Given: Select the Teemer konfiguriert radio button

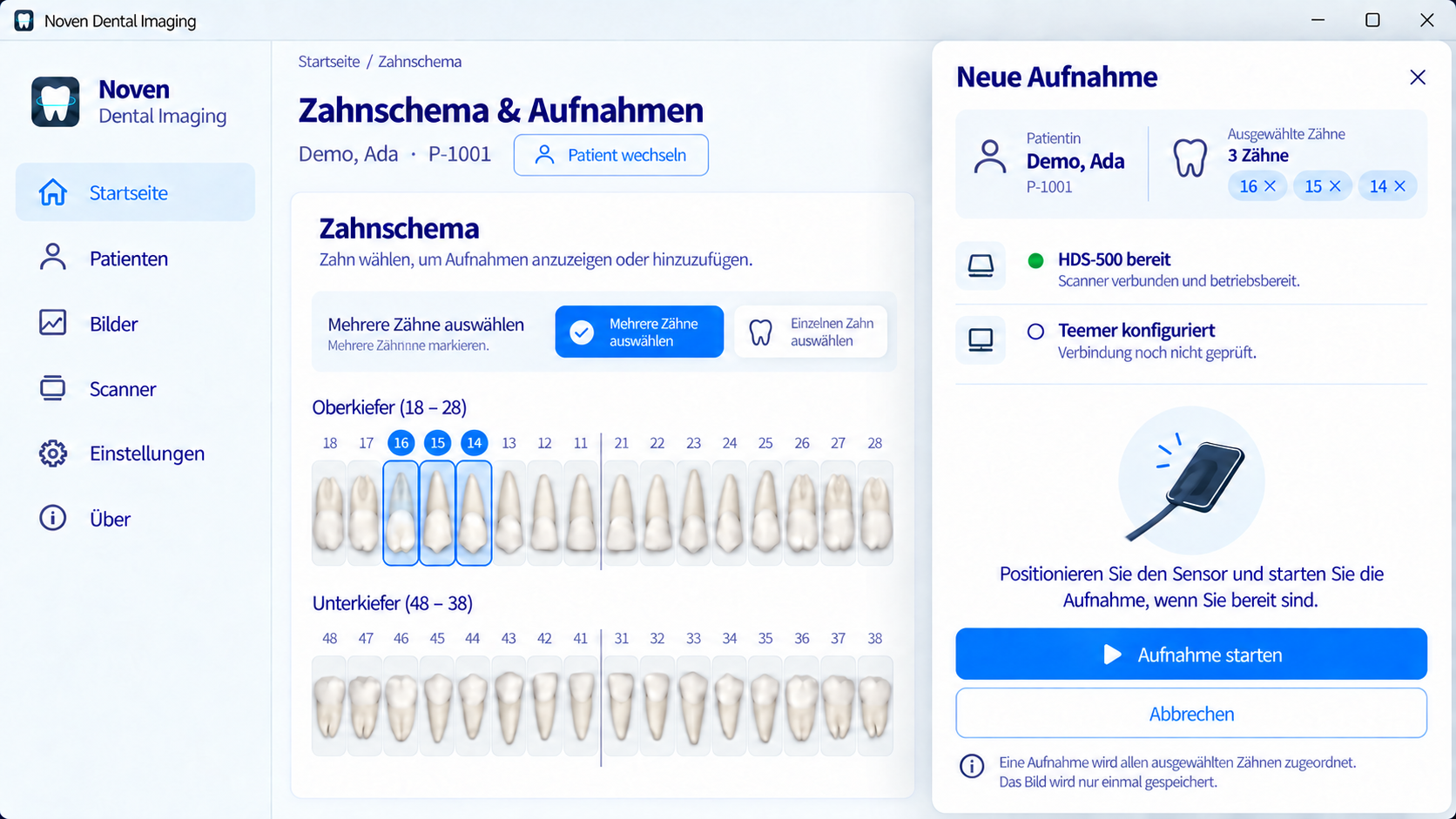Looking at the screenshot, I should point(1035,331).
